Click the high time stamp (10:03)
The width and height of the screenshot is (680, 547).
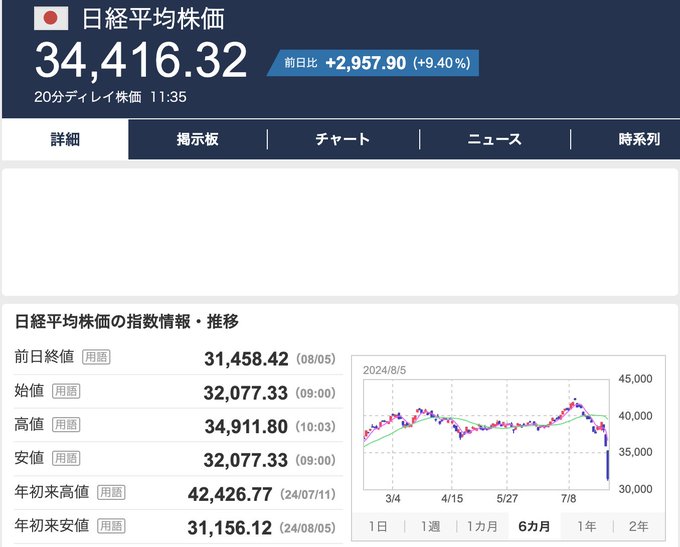(315, 427)
